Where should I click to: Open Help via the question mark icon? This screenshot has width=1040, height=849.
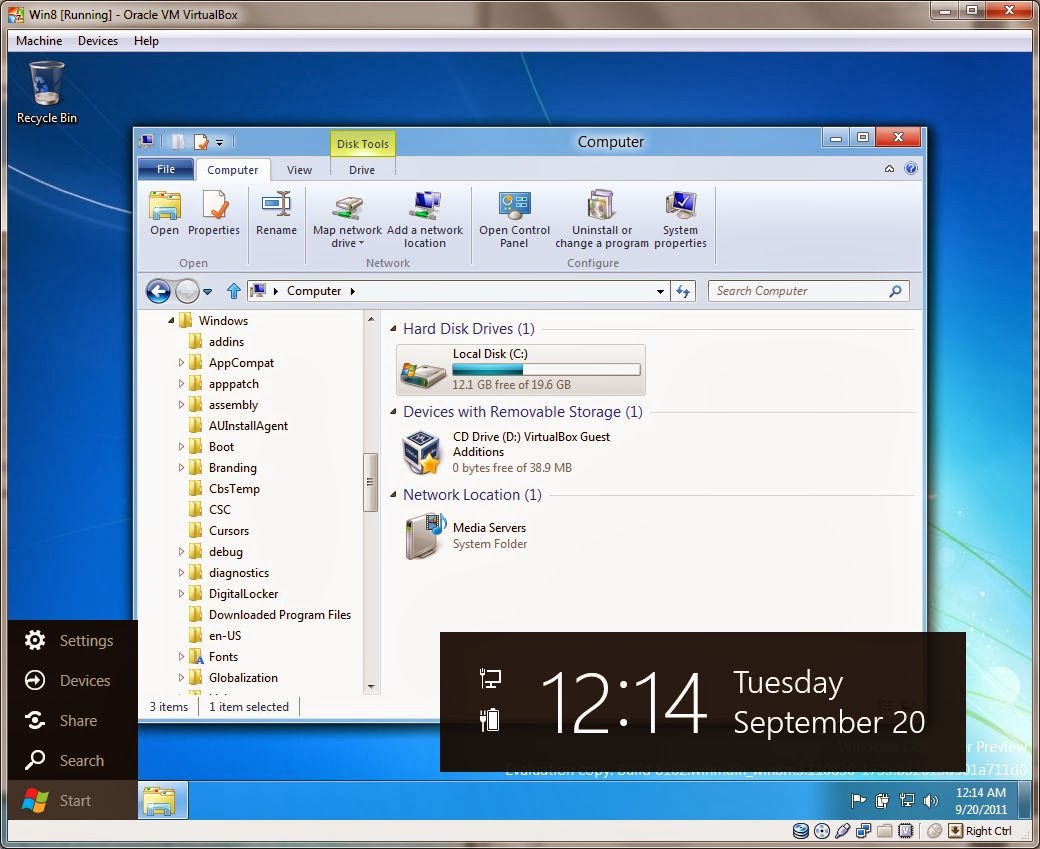pyautogui.click(x=909, y=169)
